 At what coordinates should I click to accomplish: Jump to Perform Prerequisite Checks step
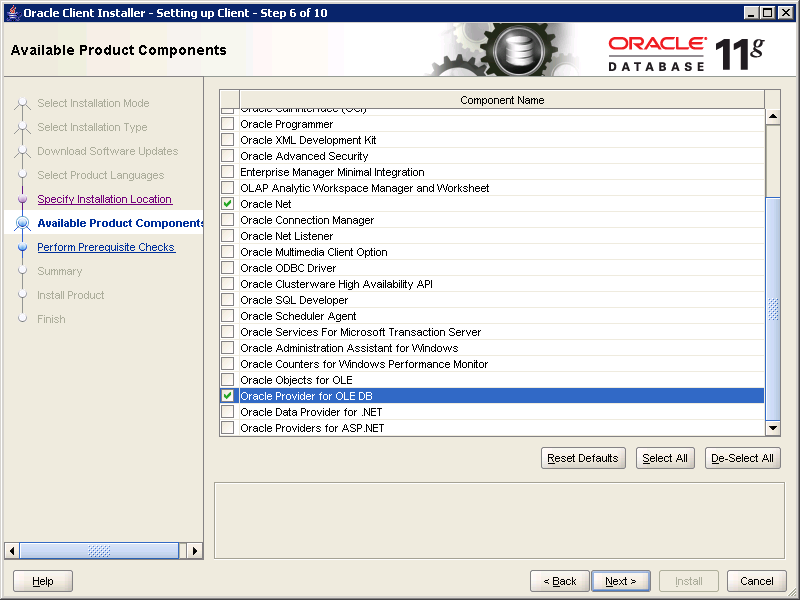pos(106,246)
